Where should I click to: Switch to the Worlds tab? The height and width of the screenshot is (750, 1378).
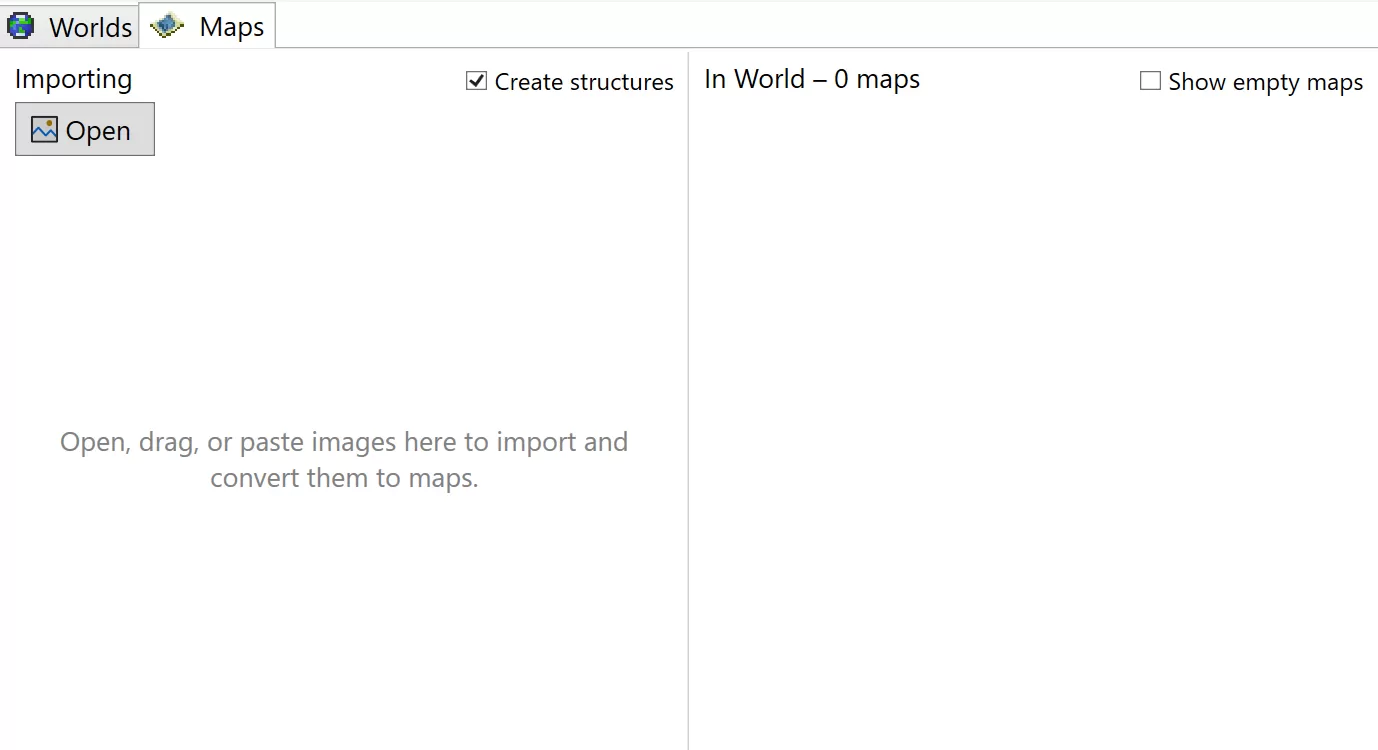click(90, 27)
